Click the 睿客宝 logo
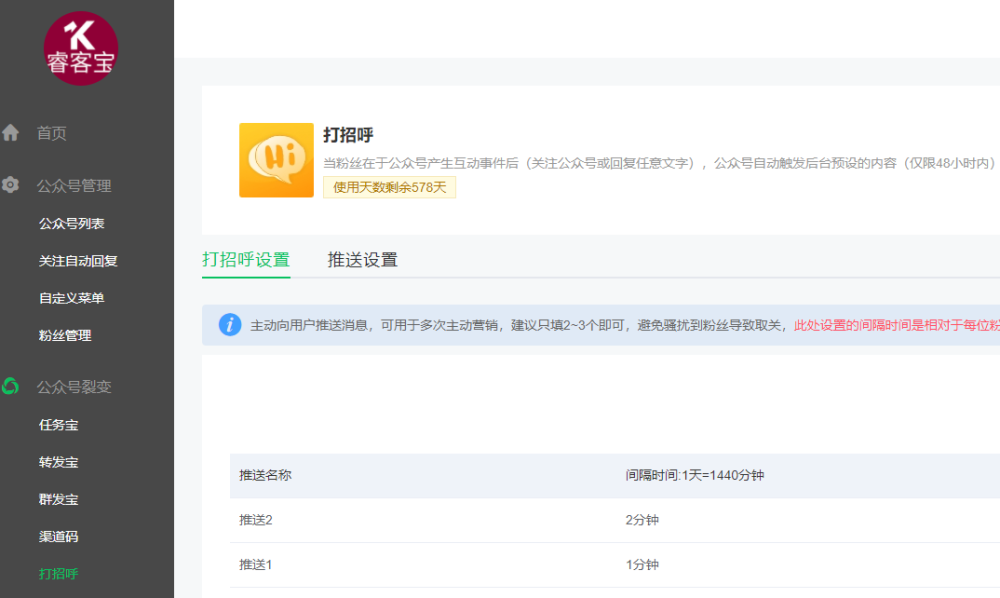This screenshot has width=1000, height=598. click(x=81, y=48)
